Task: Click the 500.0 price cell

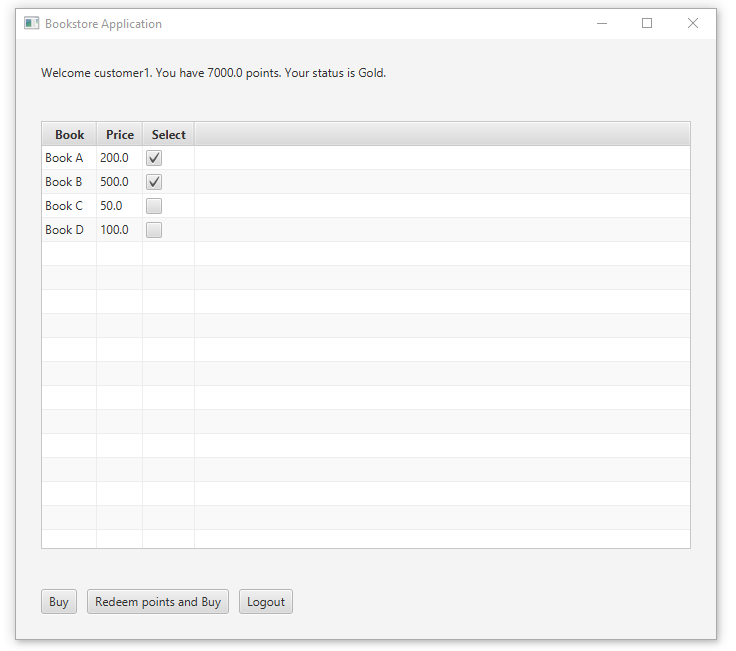Action: [x=120, y=182]
